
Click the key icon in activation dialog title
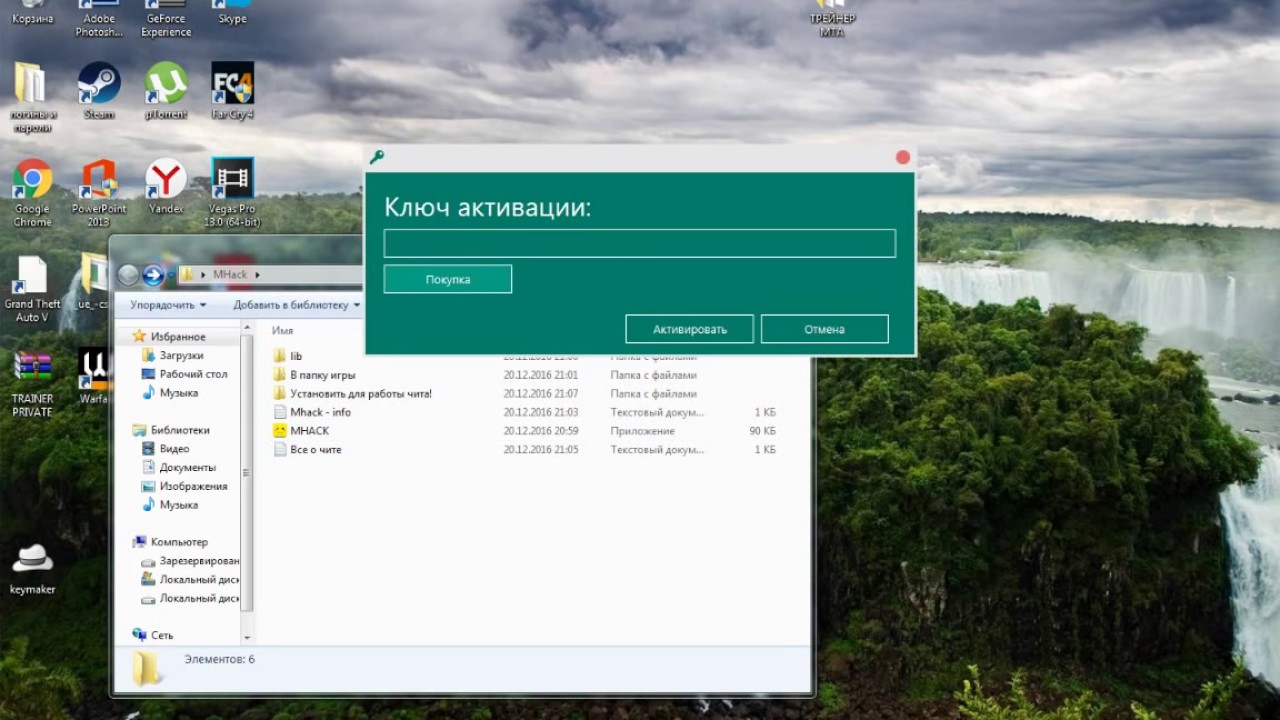(x=377, y=157)
